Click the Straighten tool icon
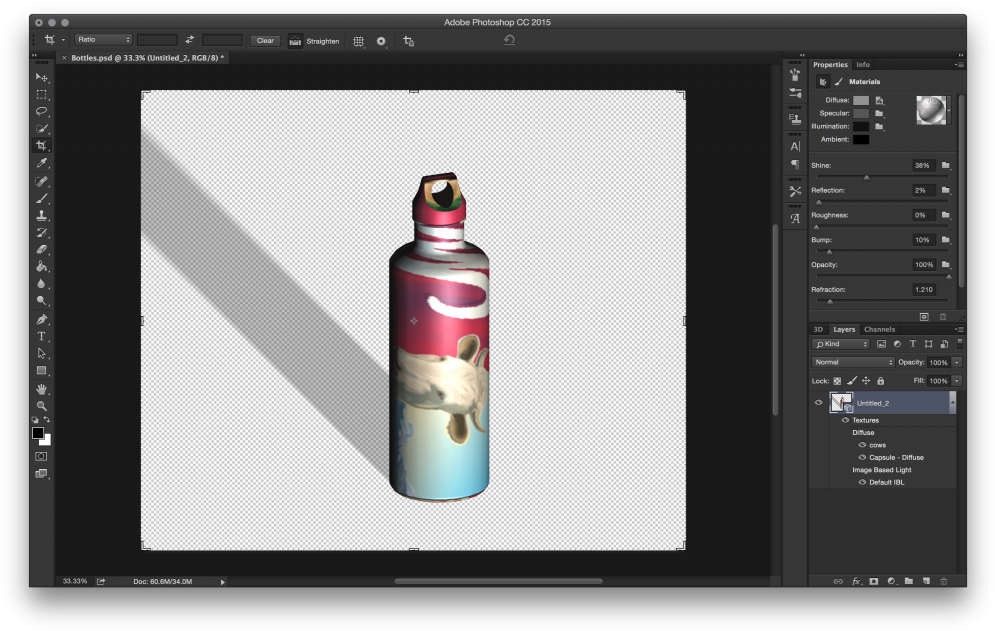The height and width of the screenshot is (631, 995). (296, 41)
